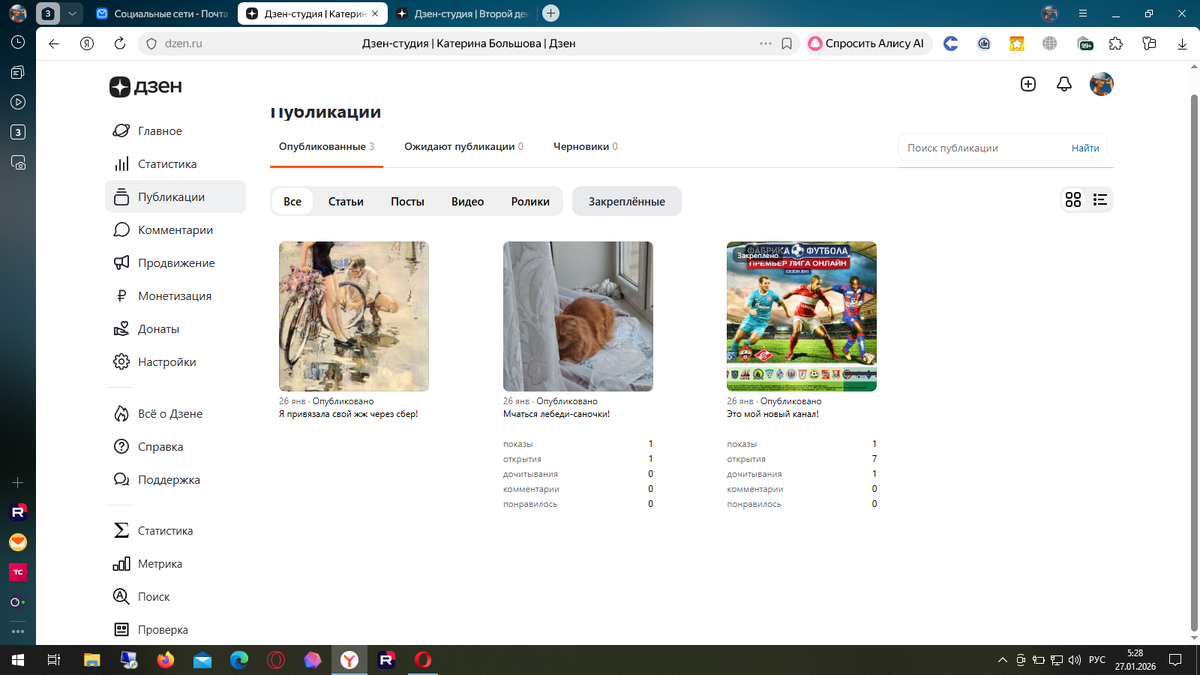The height and width of the screenshot is (675, 1200).
Task: Open Статистика next to the bar-chart icon
Action: (x=167, y=164)
